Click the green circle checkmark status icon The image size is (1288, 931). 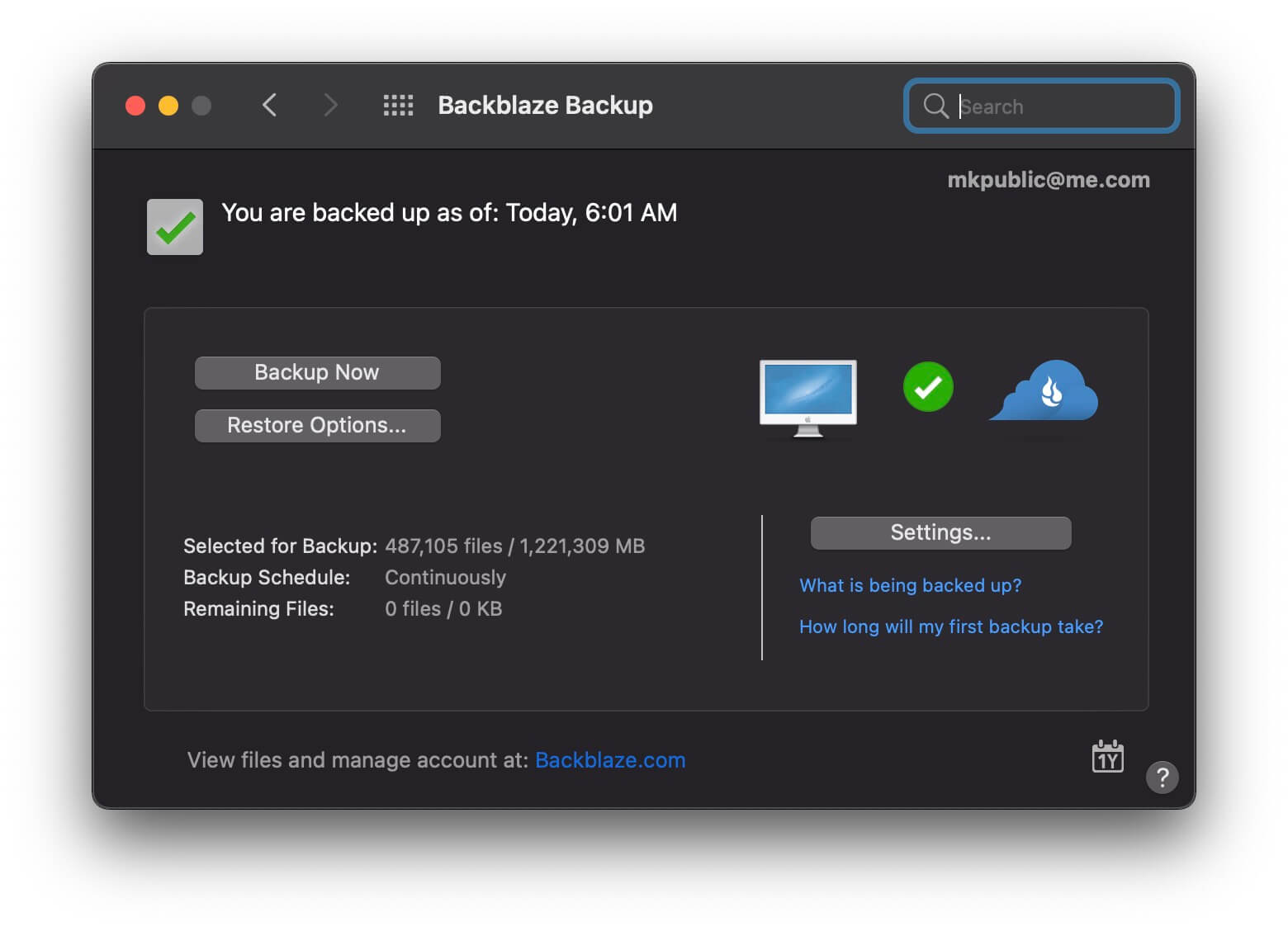pos(928,386)
